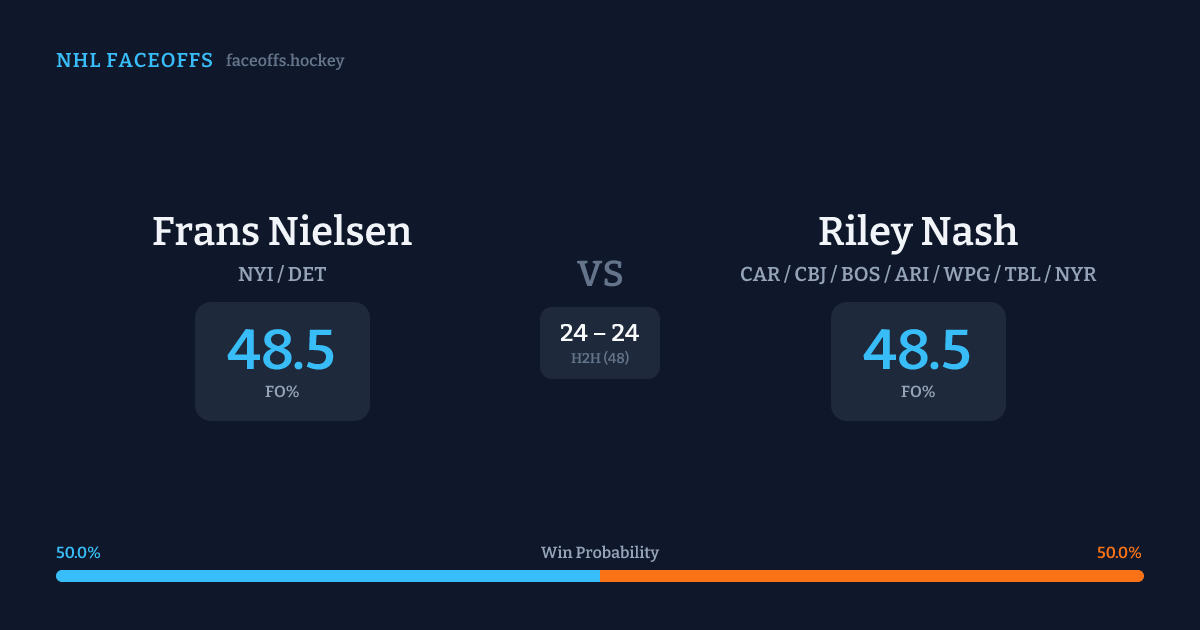Click NYI under Frans Nielsen
Image resolution: width=1200 pixels, height=630 pixels.
[x=256, y=274]
